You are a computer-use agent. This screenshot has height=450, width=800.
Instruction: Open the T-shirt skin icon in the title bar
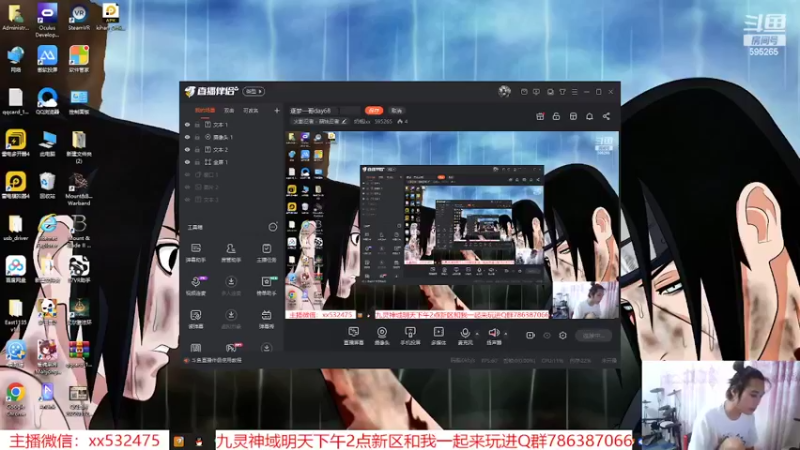(x=562, y=92)
